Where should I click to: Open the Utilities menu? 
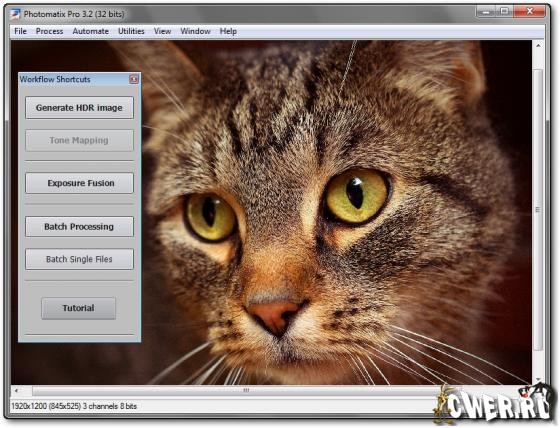131,31
